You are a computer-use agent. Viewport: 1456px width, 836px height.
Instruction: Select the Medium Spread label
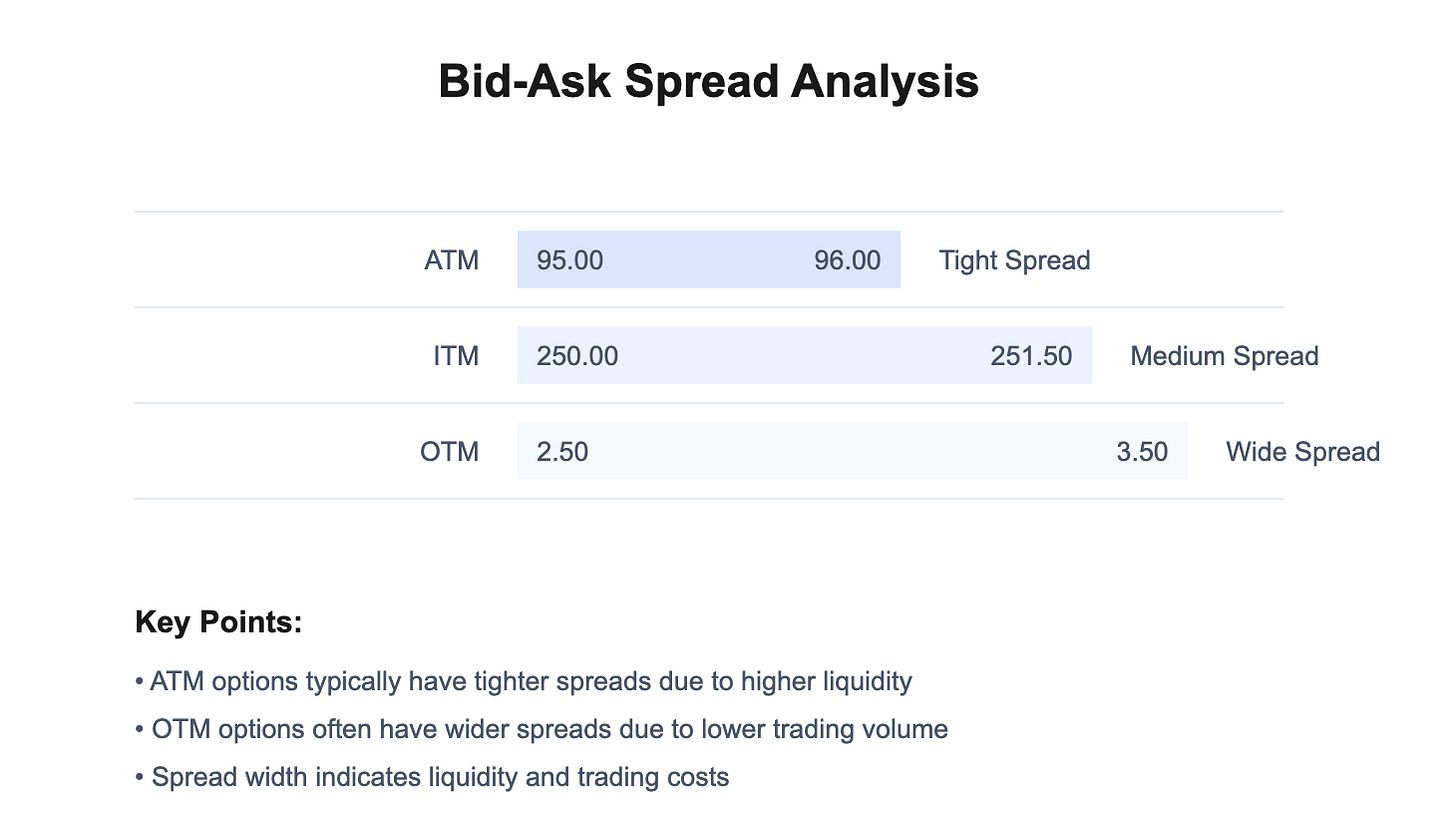pyautogui.click(x=1224, y=356)
